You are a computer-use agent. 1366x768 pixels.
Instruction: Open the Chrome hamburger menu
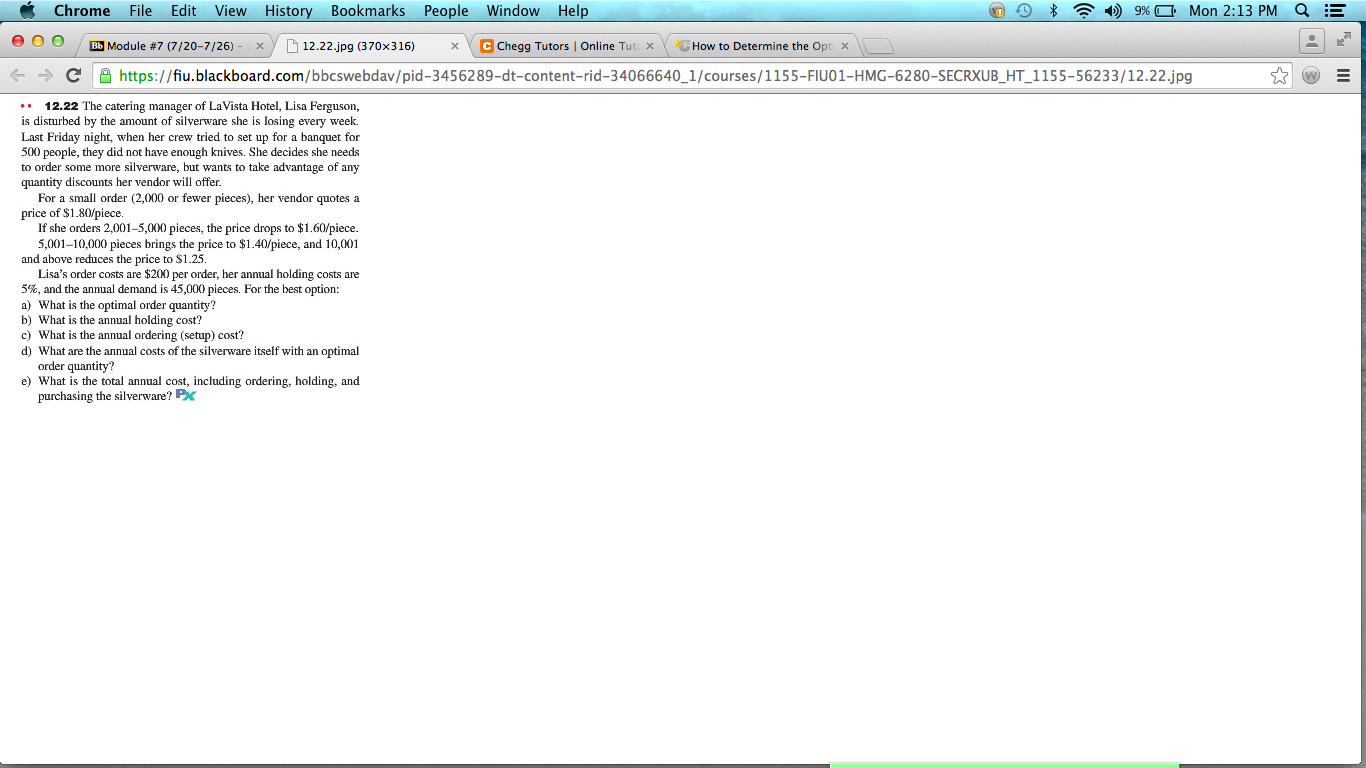click(x=1345, y=75)
